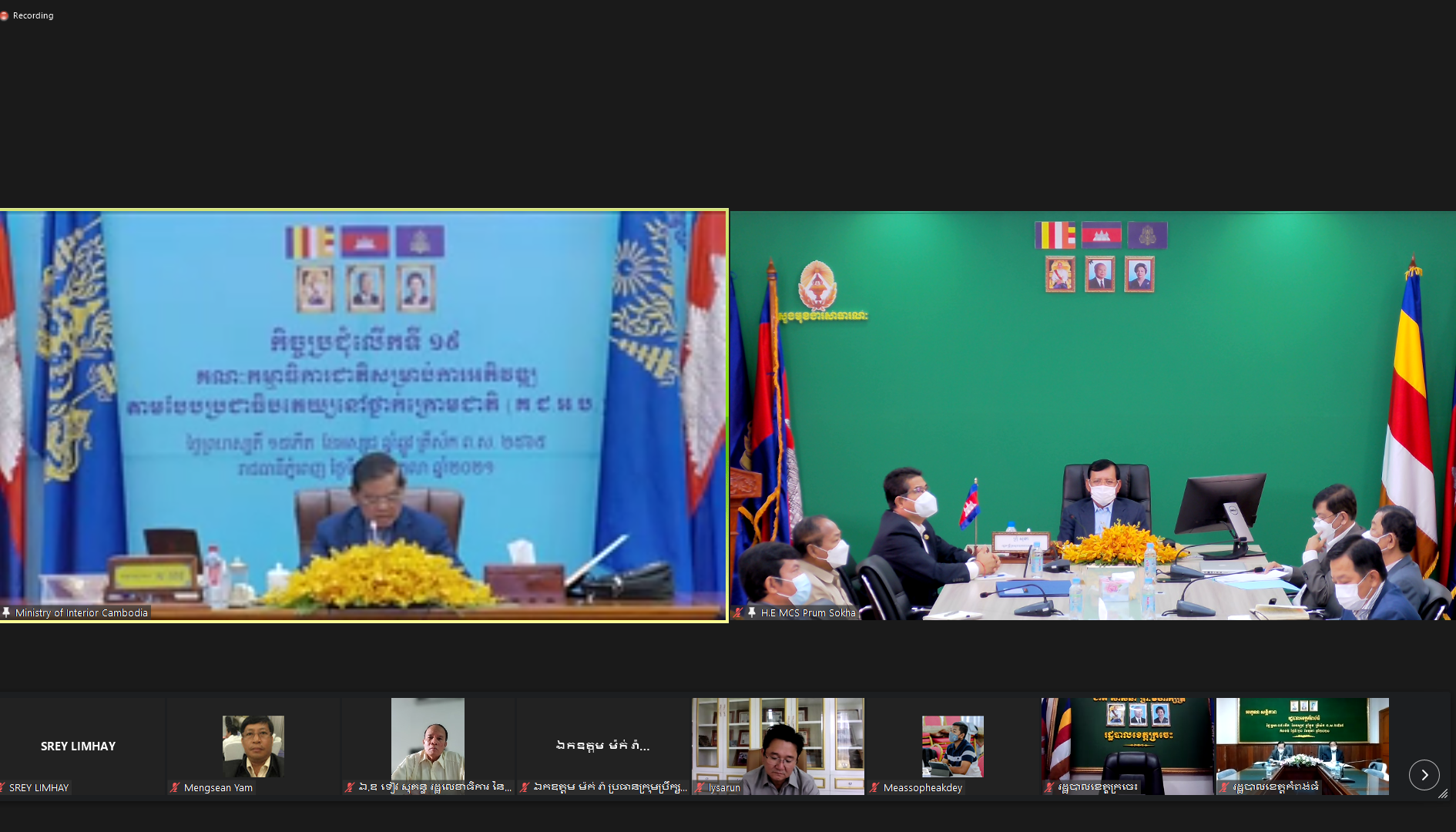Select Mengsean Yam's profile photo tile

tap(253, 746)
